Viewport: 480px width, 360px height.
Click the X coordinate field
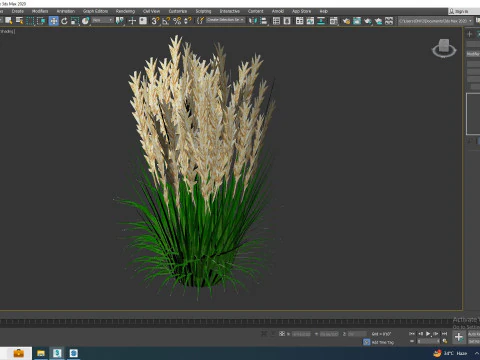[301, 334]
